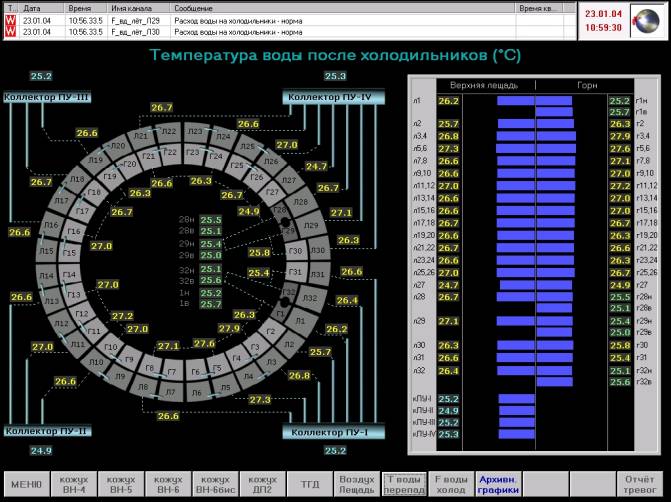Screen dimensions: 671x502
Task: Click the alarm icon of the Л30 row
Action: 11,31
